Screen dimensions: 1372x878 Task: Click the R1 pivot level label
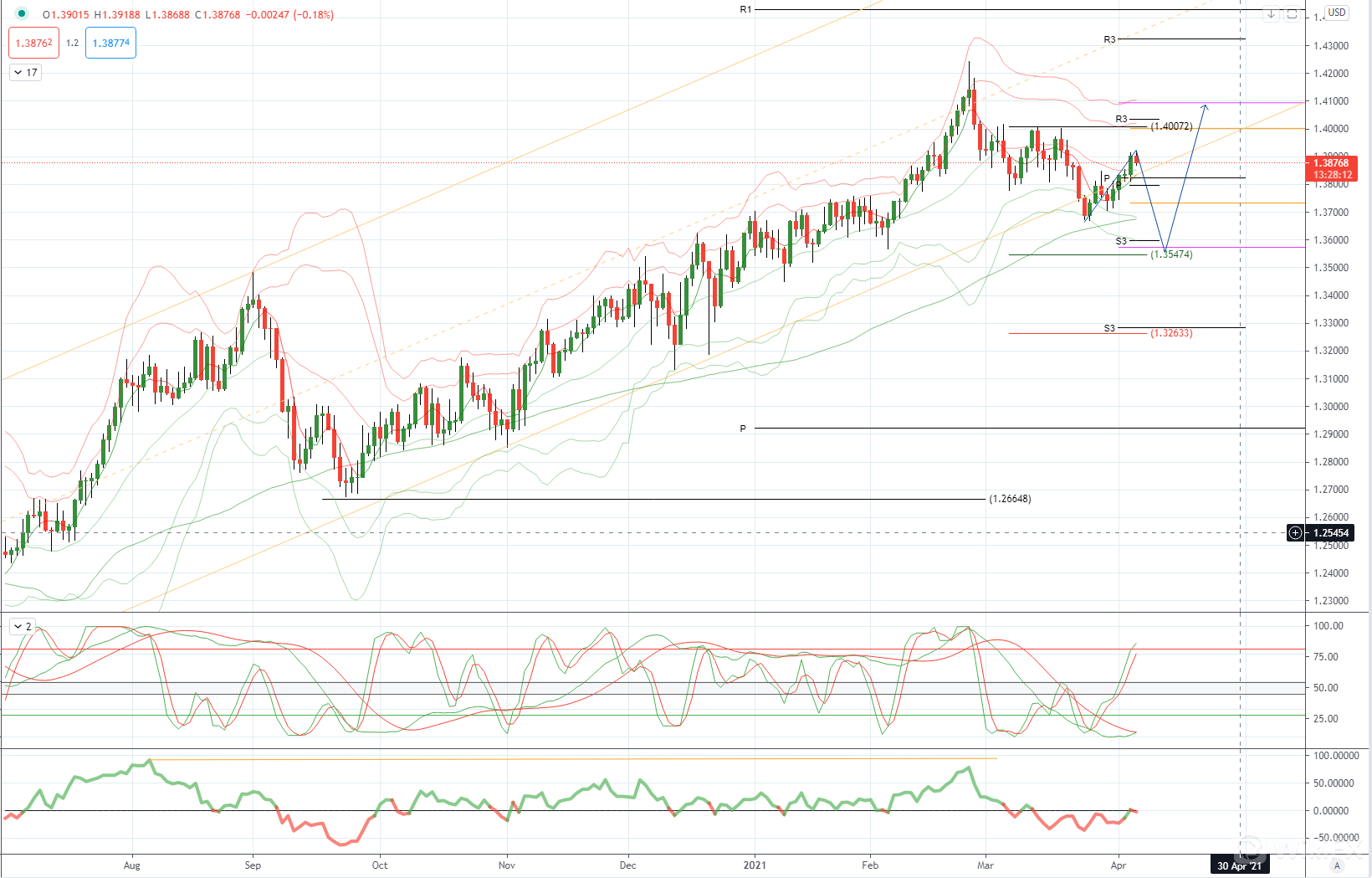pos(745,9)
